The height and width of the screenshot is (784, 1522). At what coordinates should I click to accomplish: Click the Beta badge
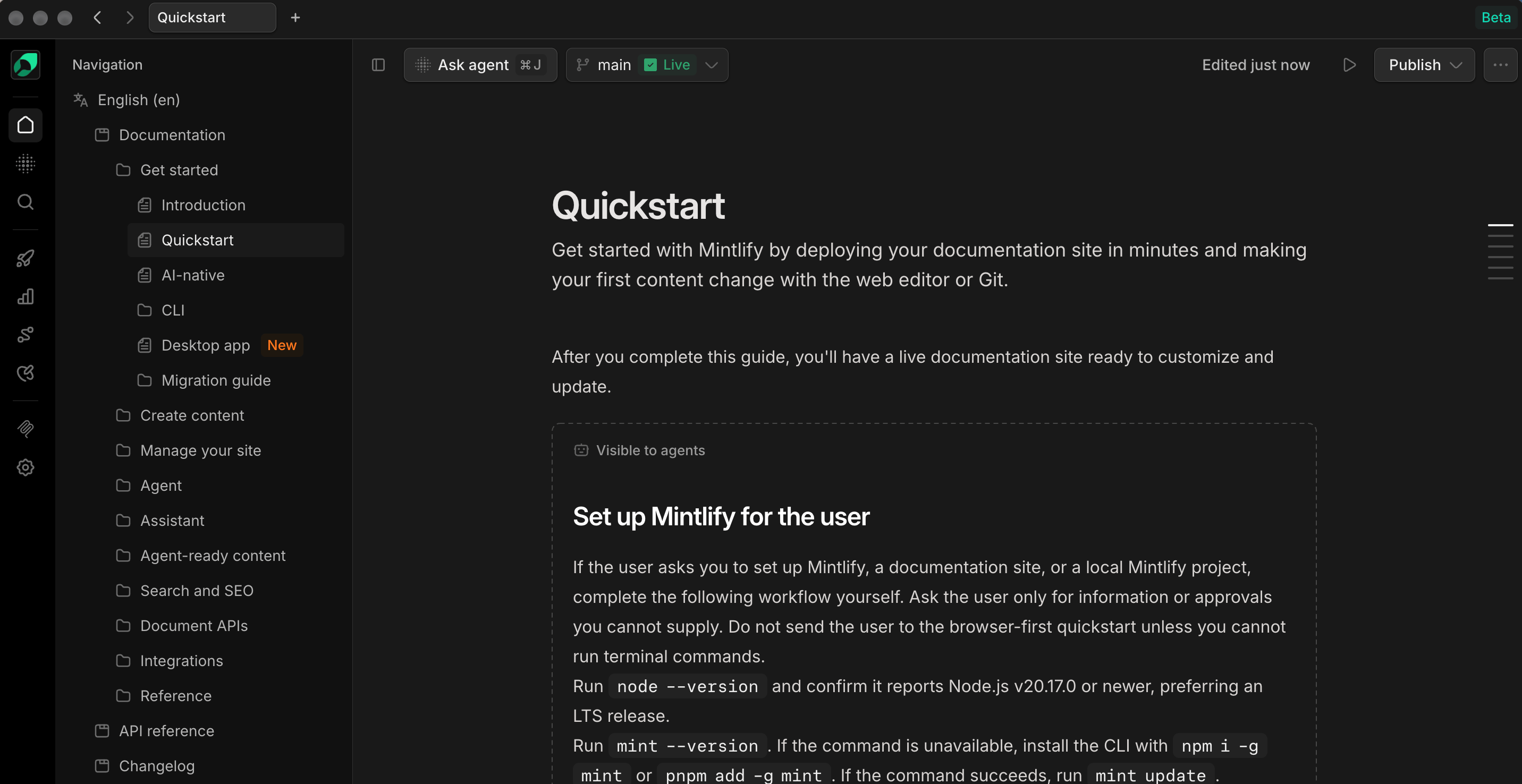pyautogui.click(x=1495, y=18)
